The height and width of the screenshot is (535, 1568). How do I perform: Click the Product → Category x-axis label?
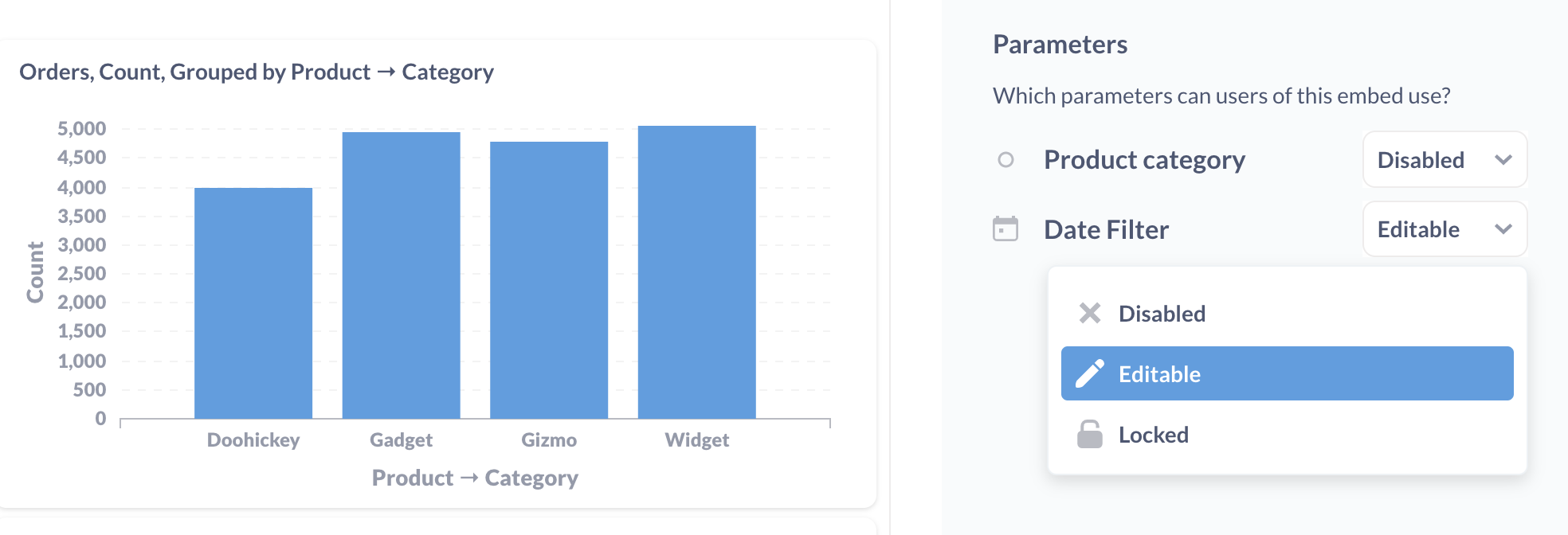coord(475,478)
